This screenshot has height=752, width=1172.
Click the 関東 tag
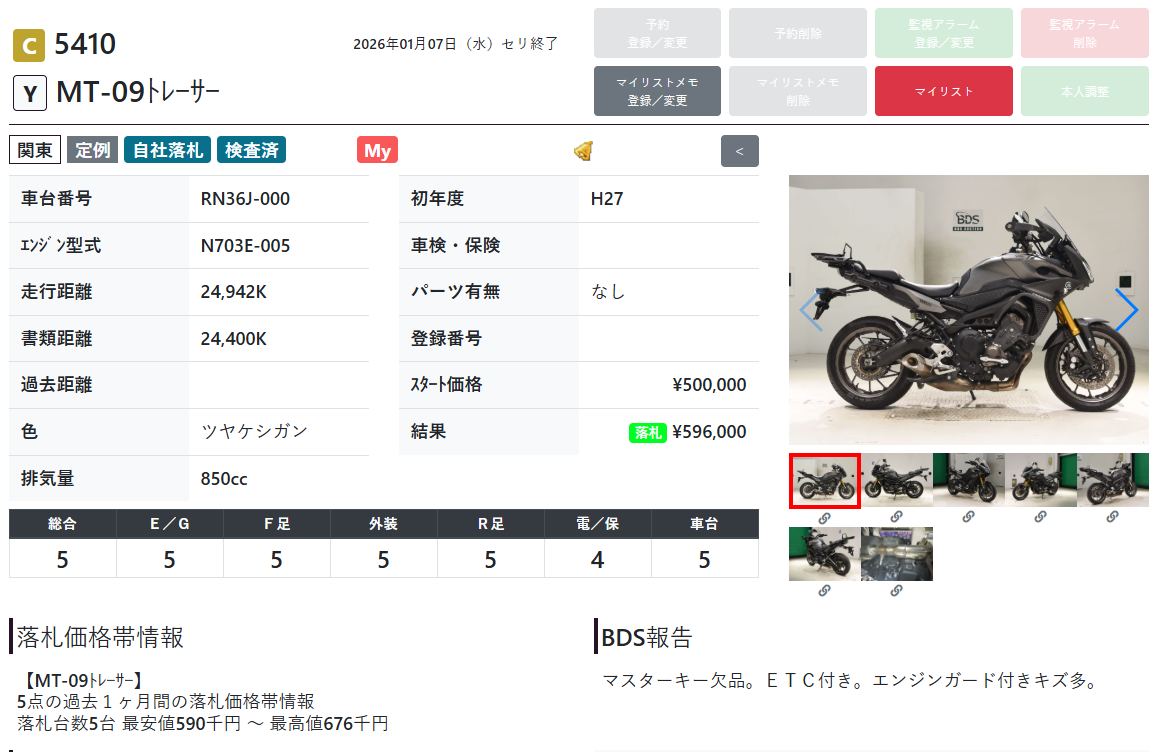coord(35,150)
